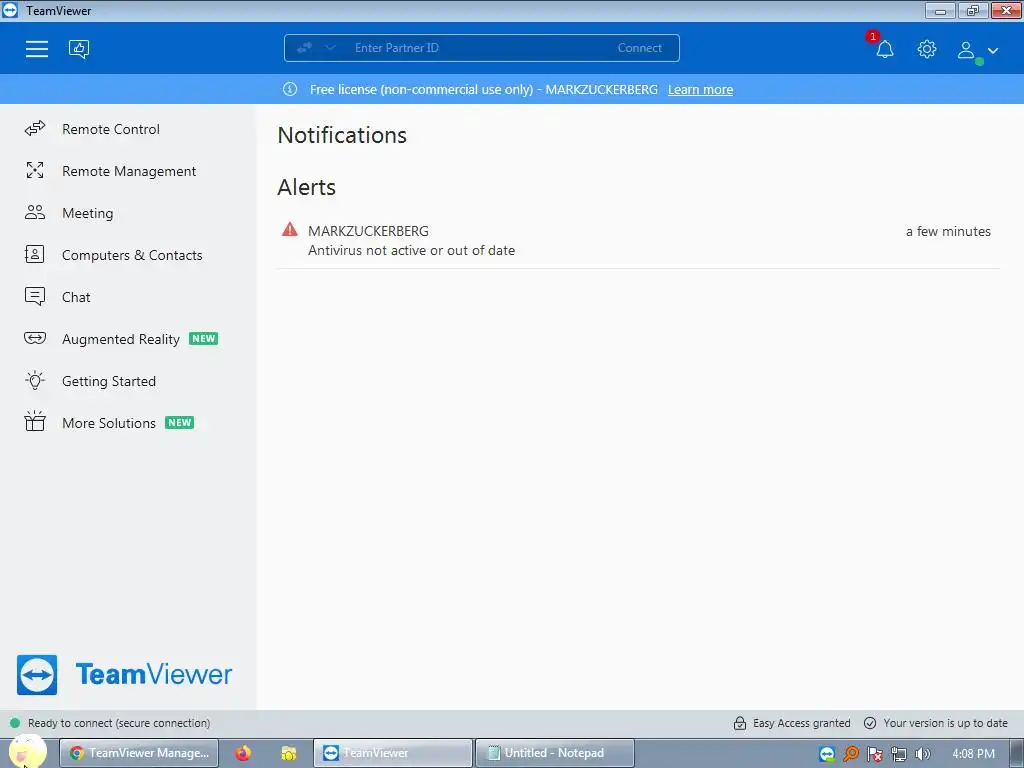This screenshot has height=768, width=1024.
Task: Click the Remote Management icon in sidebar
Action: click(35, 170)
